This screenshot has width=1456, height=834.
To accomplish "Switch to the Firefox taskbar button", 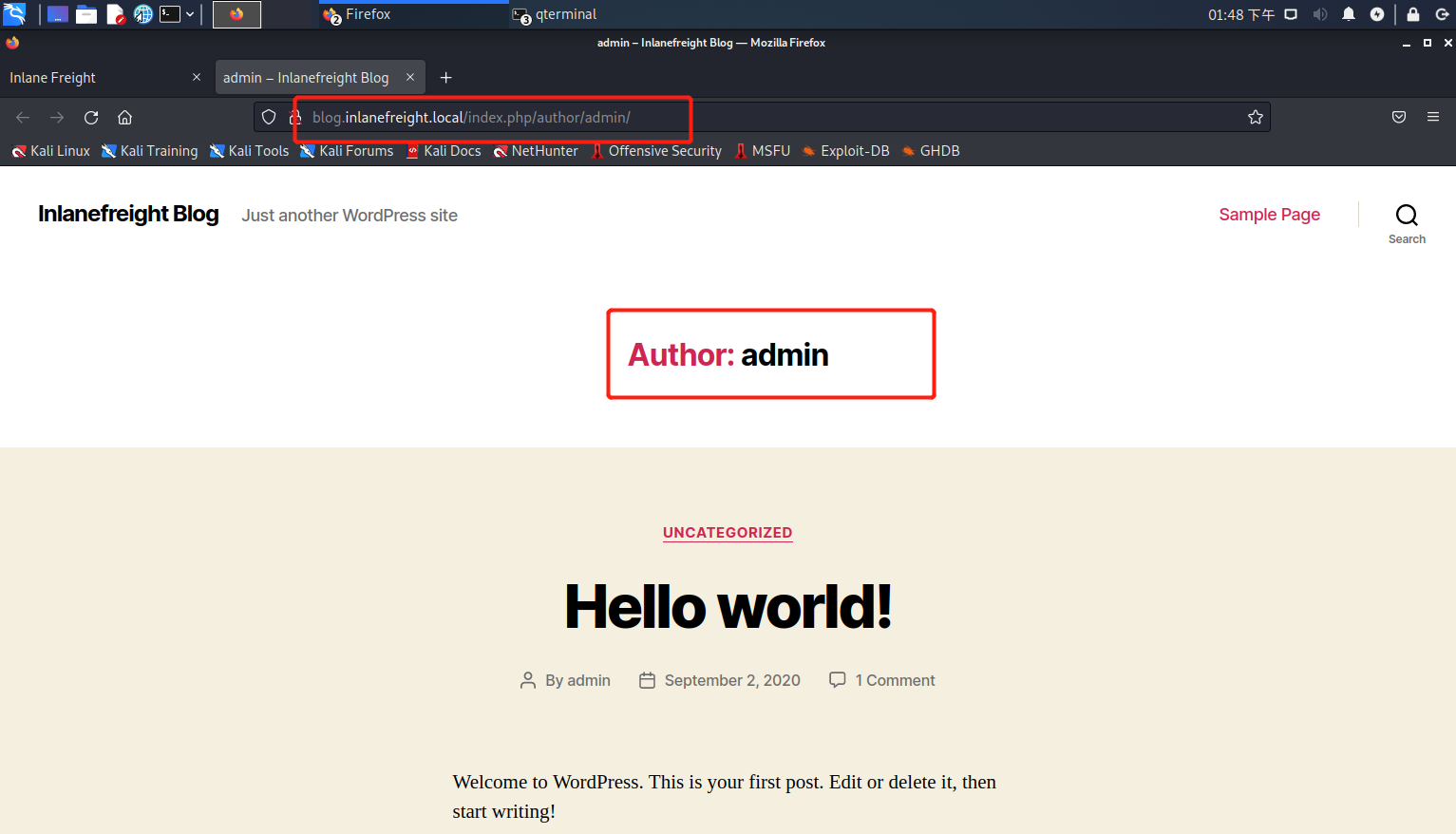I will click(x=413, y=14).
